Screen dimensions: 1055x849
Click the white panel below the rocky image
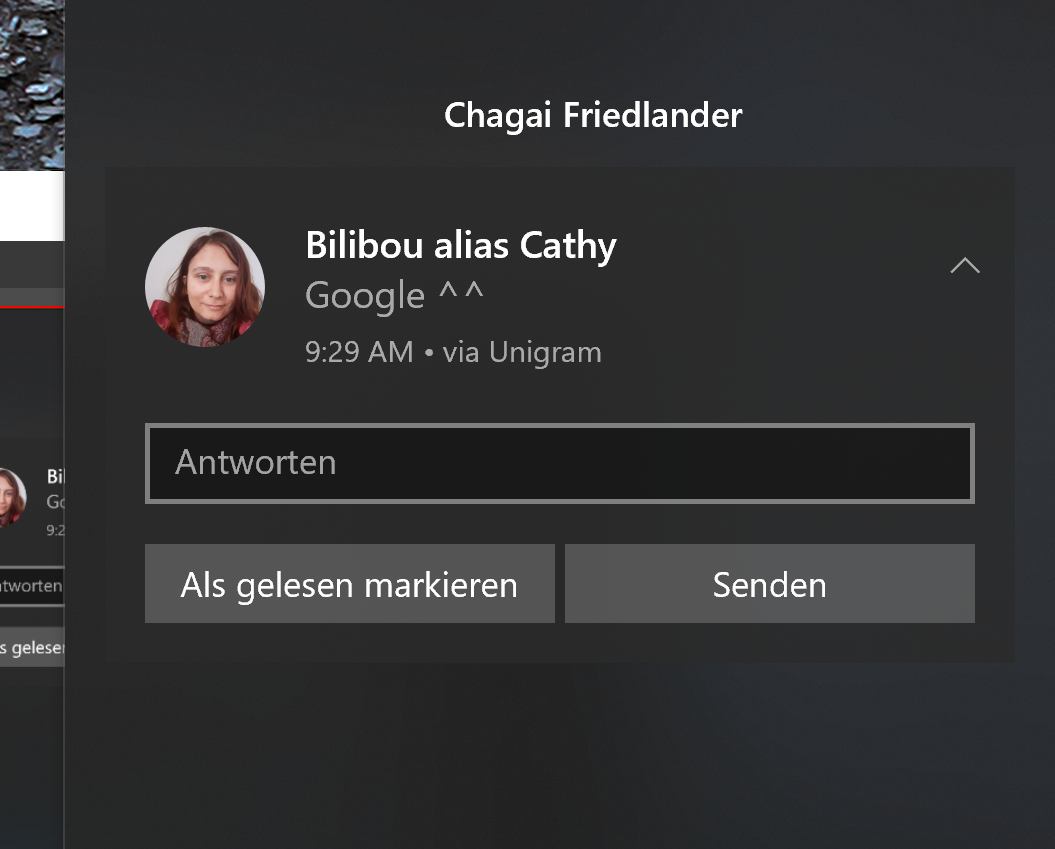32,205
